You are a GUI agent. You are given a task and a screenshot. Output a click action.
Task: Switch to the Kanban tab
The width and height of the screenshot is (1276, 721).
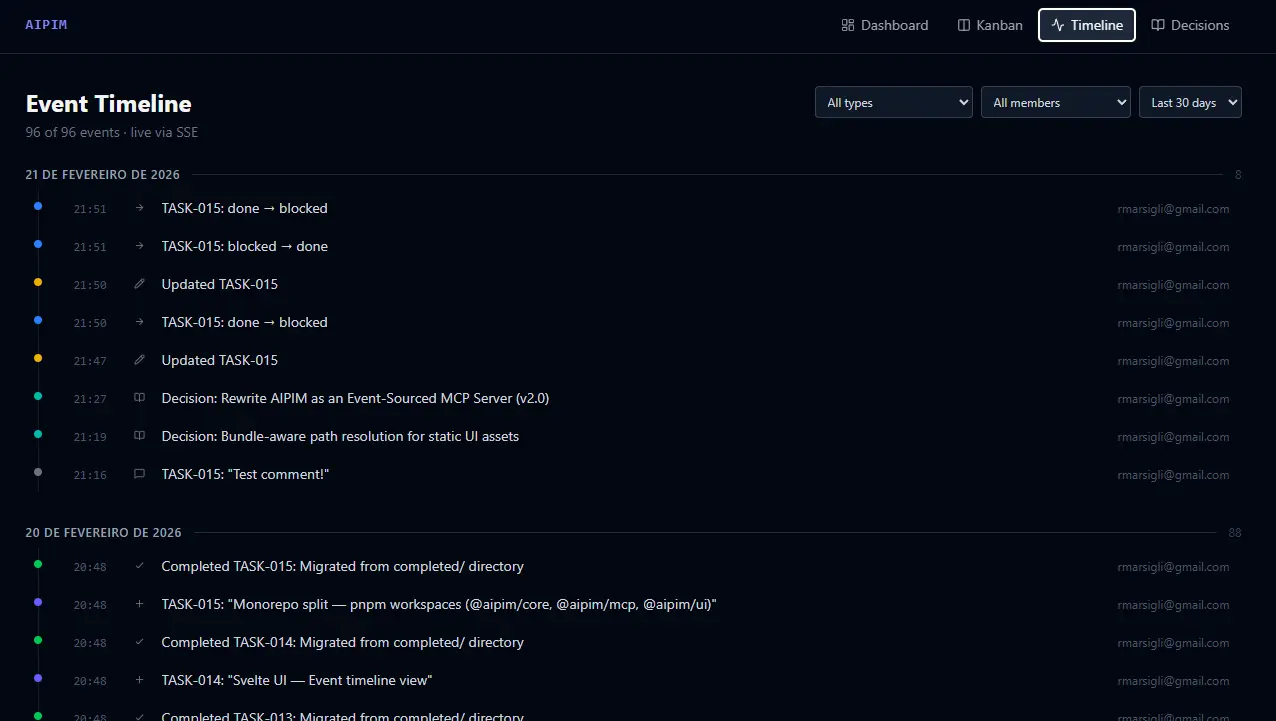click(x=990, y=25)
